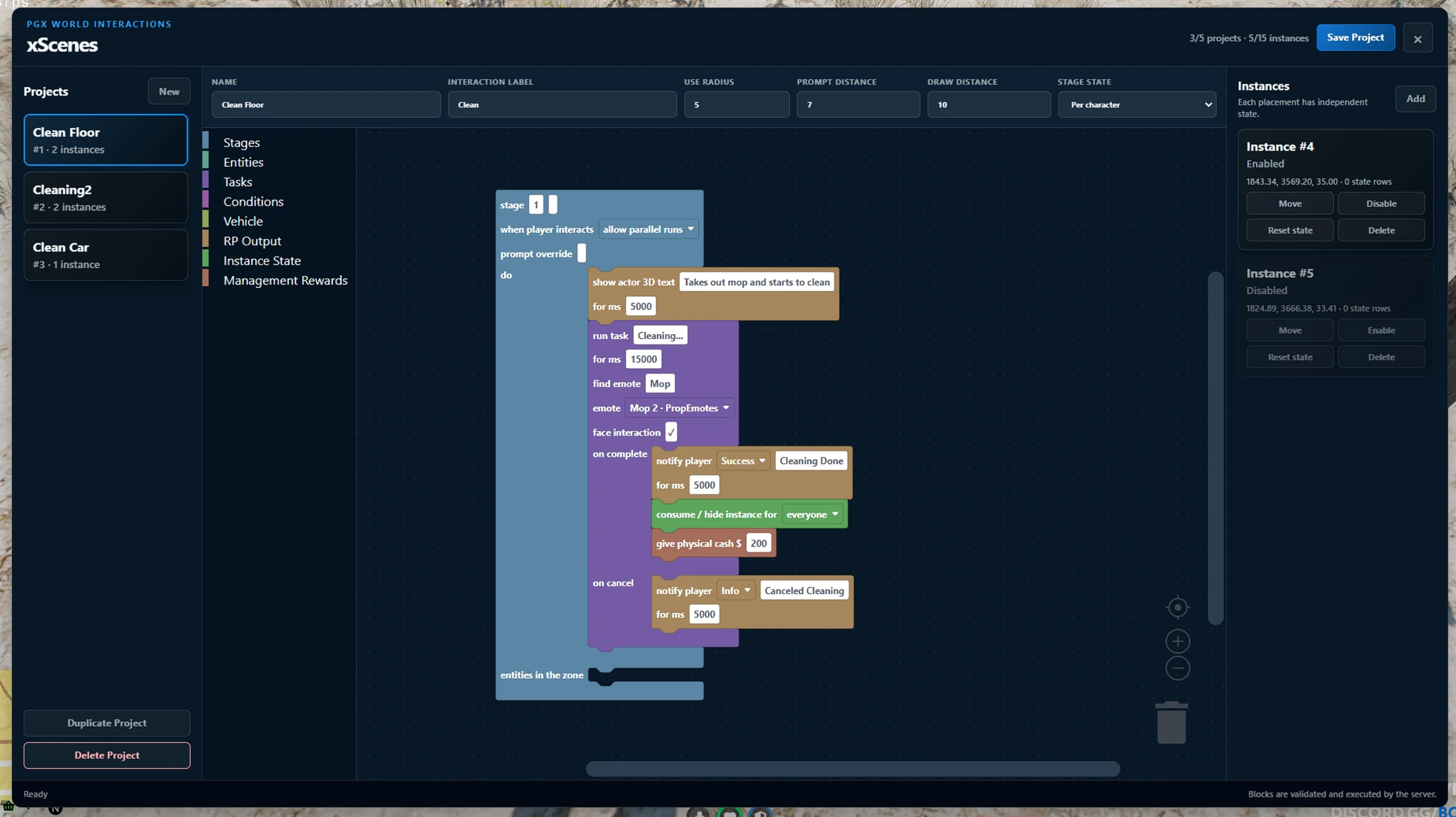Enable Instance #5
The width and height of the screenshot is (1456, 817).
[1381, 330]
